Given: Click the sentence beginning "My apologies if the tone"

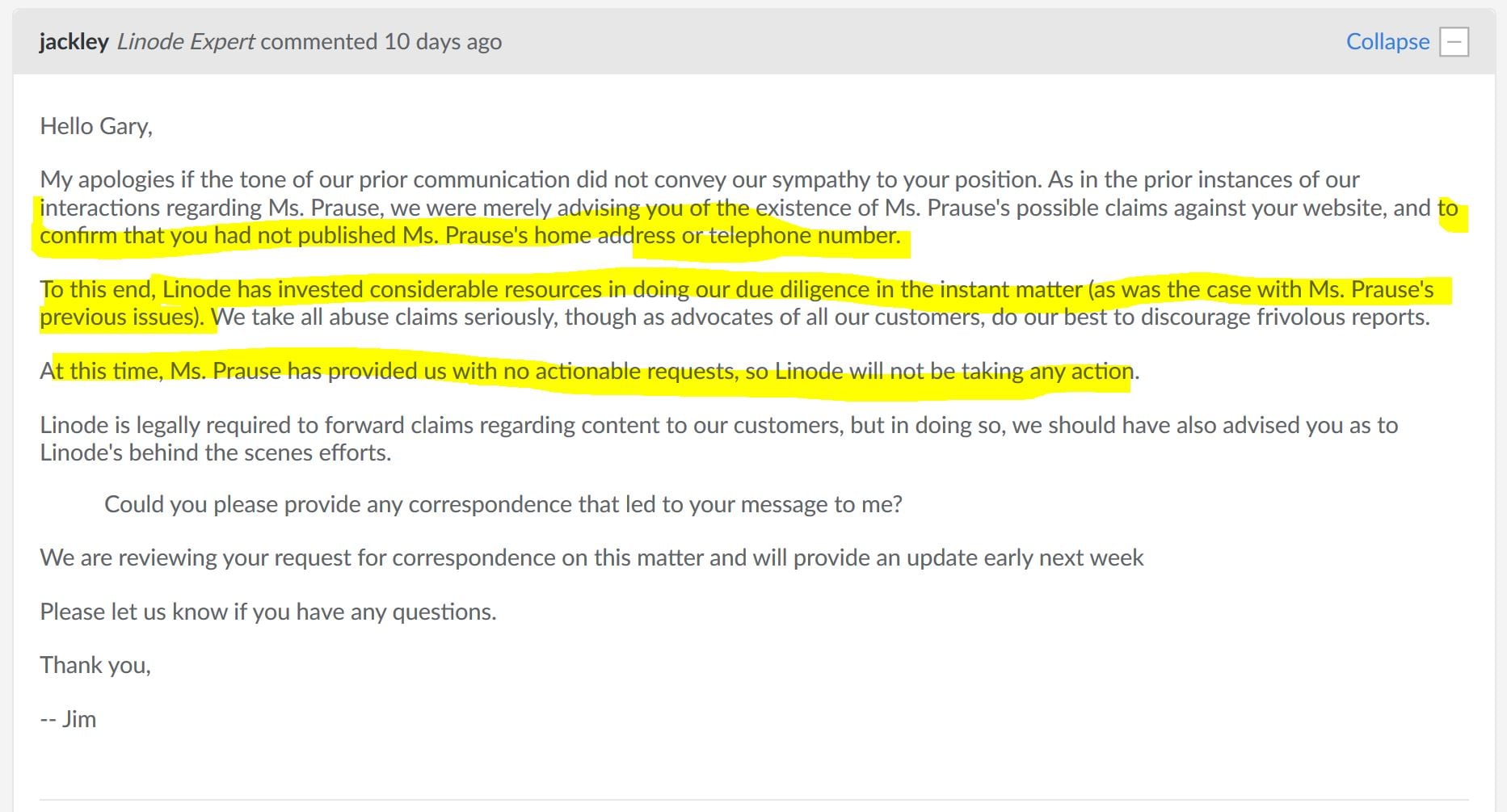Looking at the screenshot, I should click(323, 179).
